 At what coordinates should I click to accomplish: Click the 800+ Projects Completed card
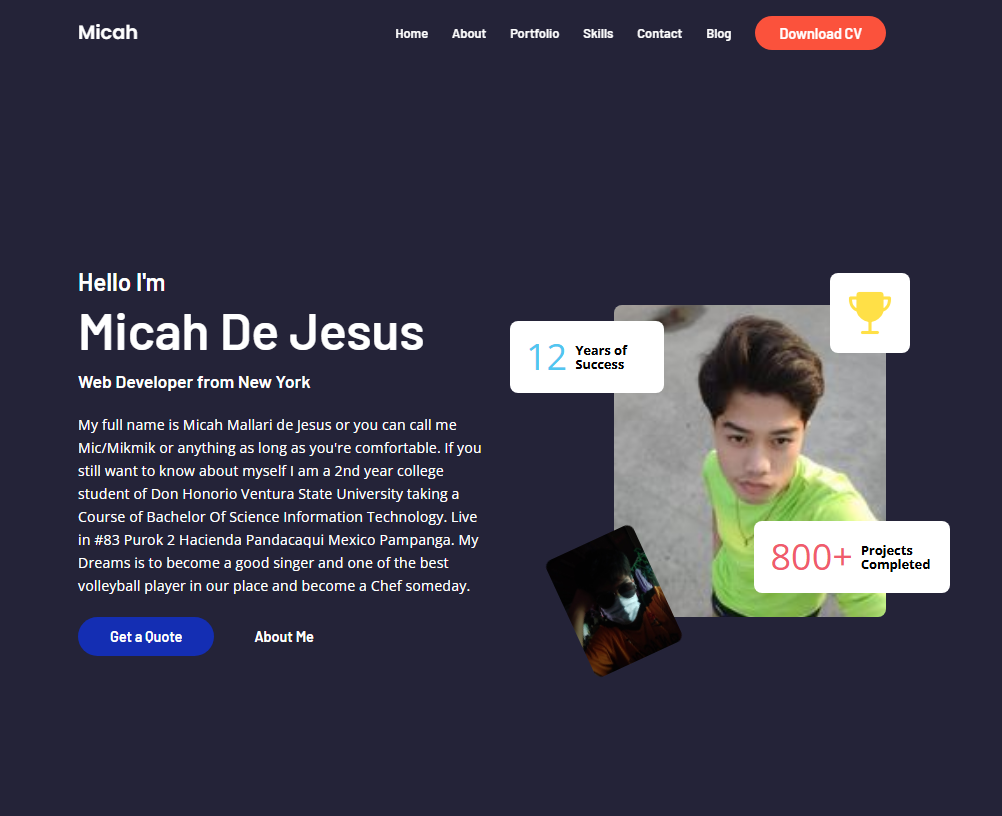(852, 557)
